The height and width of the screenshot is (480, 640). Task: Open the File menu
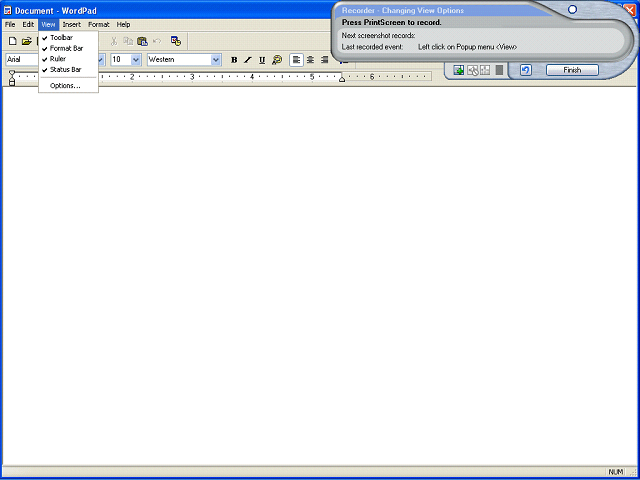pos(10,24)
